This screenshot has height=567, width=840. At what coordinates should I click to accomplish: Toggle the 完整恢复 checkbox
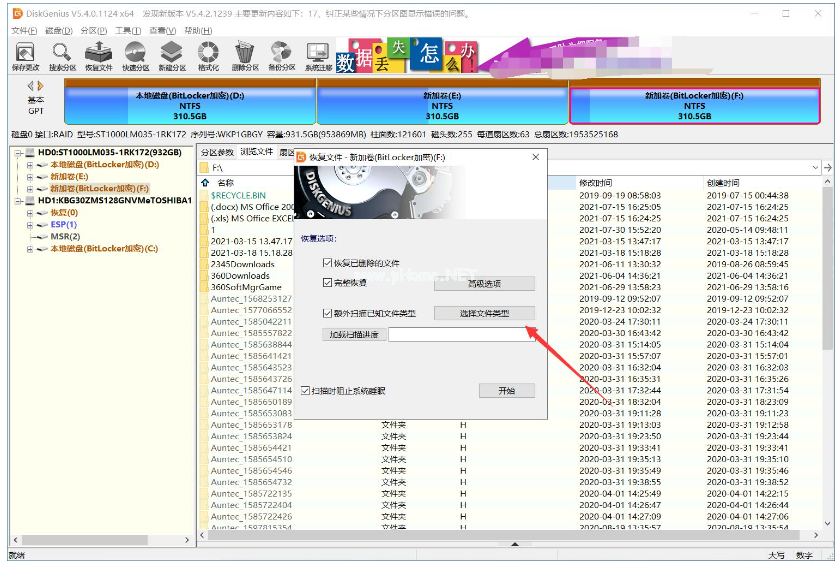pyautogui.click(x=328, y=283)
